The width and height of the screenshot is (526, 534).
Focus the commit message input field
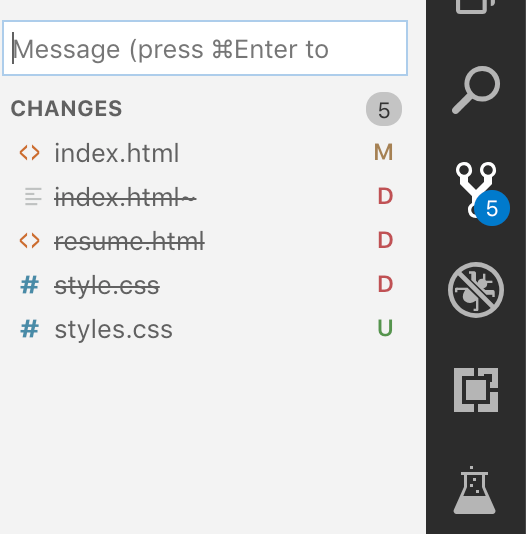(x=205, y=48)
